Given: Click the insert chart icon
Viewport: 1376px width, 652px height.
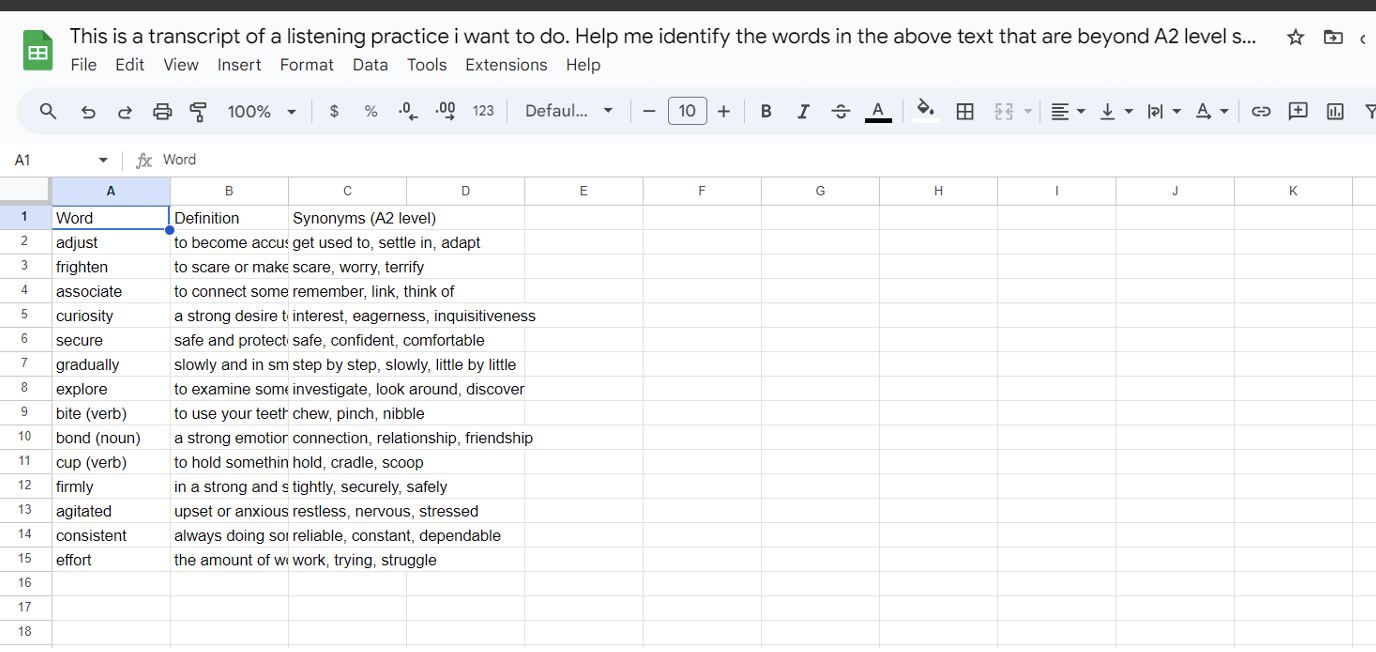Looking at the screenshot, I should (x=1335, y=111).
